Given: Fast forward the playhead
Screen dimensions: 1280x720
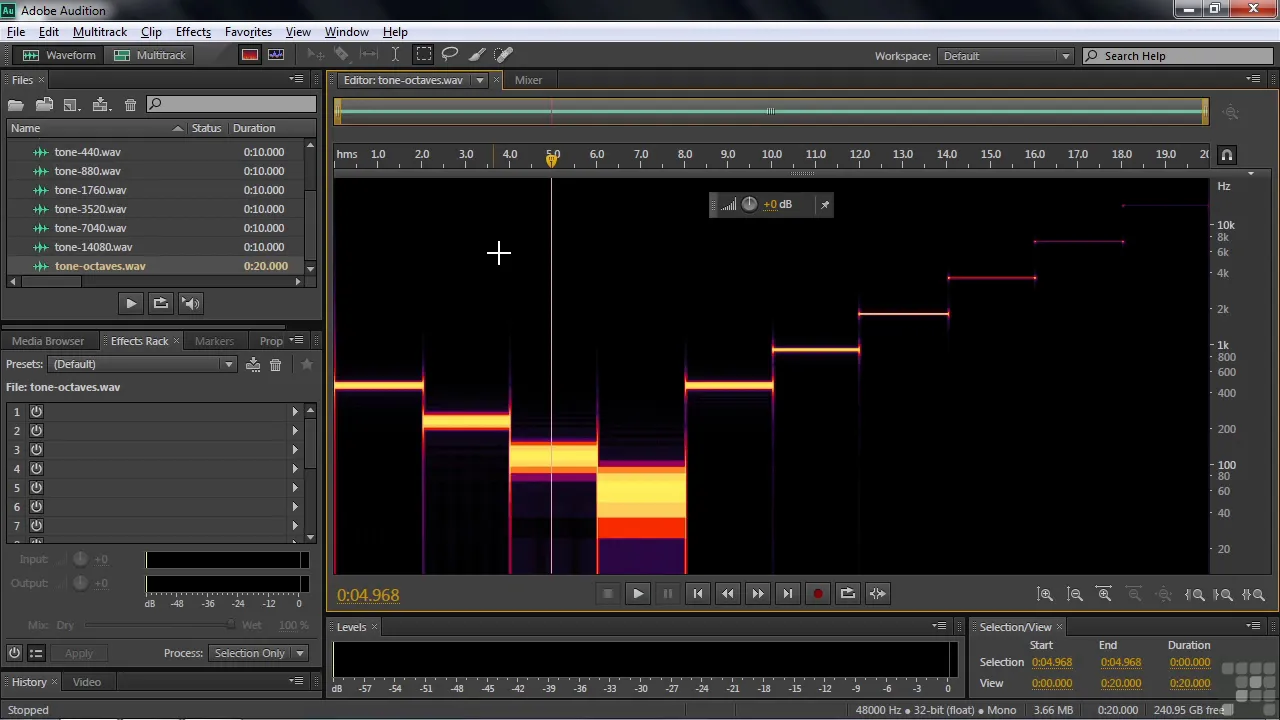Looking at the screenshot, I should tap(758, 594).
